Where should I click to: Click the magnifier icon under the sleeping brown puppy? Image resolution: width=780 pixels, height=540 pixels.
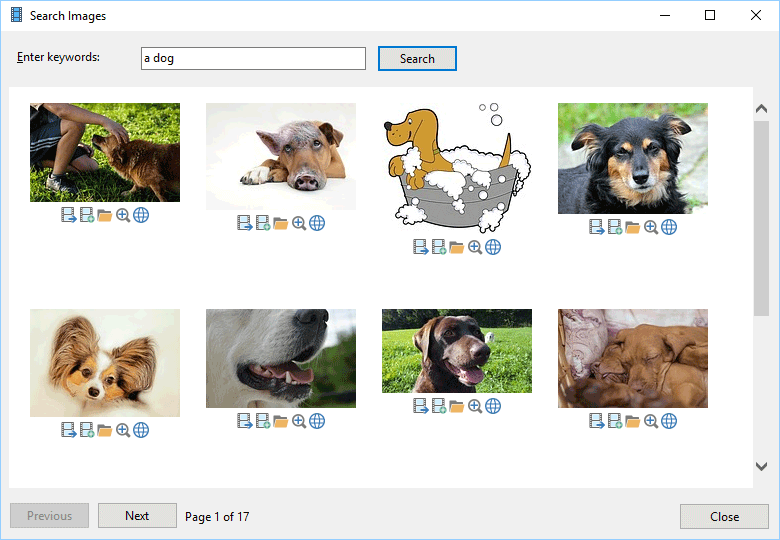click(651, 421)
